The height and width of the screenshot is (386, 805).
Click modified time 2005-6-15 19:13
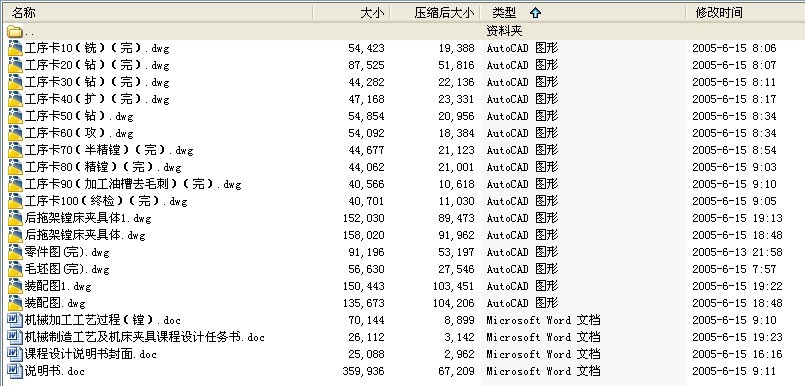tap(737, 218)
